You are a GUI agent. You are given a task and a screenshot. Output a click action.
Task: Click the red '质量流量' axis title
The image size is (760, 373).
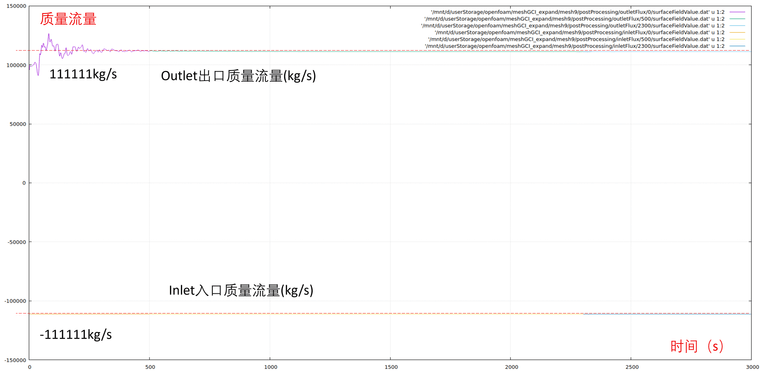pyautogui.click(x=68, y=20)
